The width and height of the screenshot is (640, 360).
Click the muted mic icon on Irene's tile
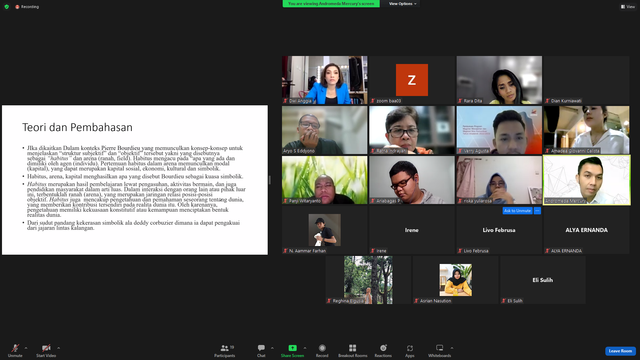(x=373, y=251)
